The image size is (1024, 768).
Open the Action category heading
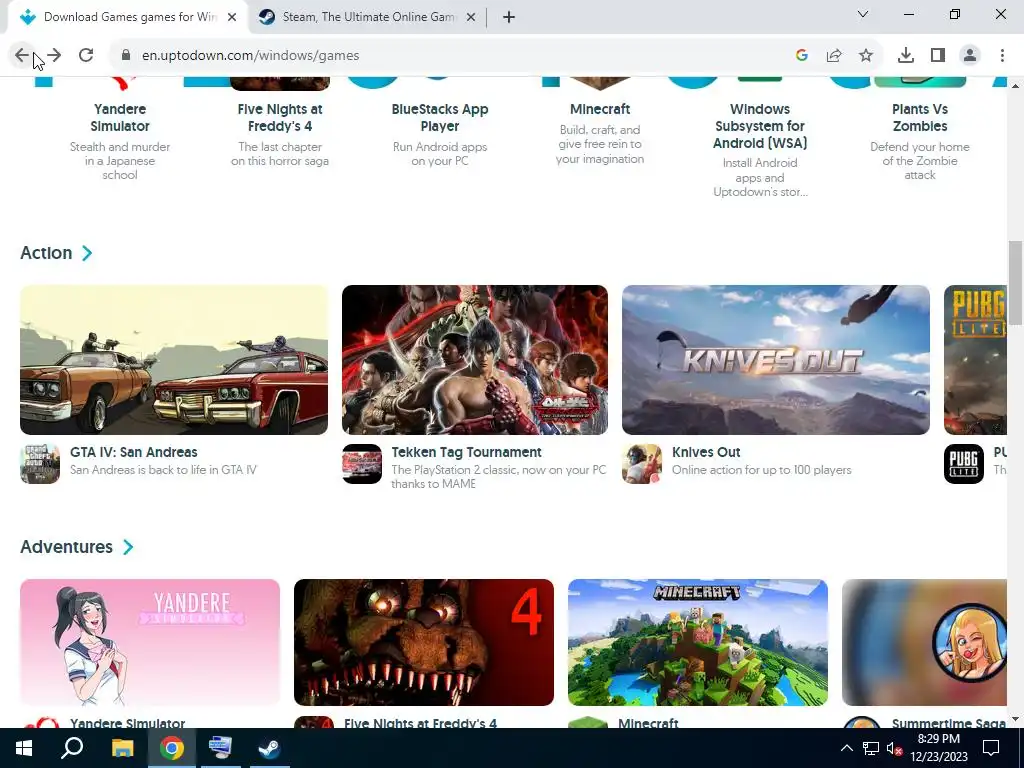click(x=46, y=253)
